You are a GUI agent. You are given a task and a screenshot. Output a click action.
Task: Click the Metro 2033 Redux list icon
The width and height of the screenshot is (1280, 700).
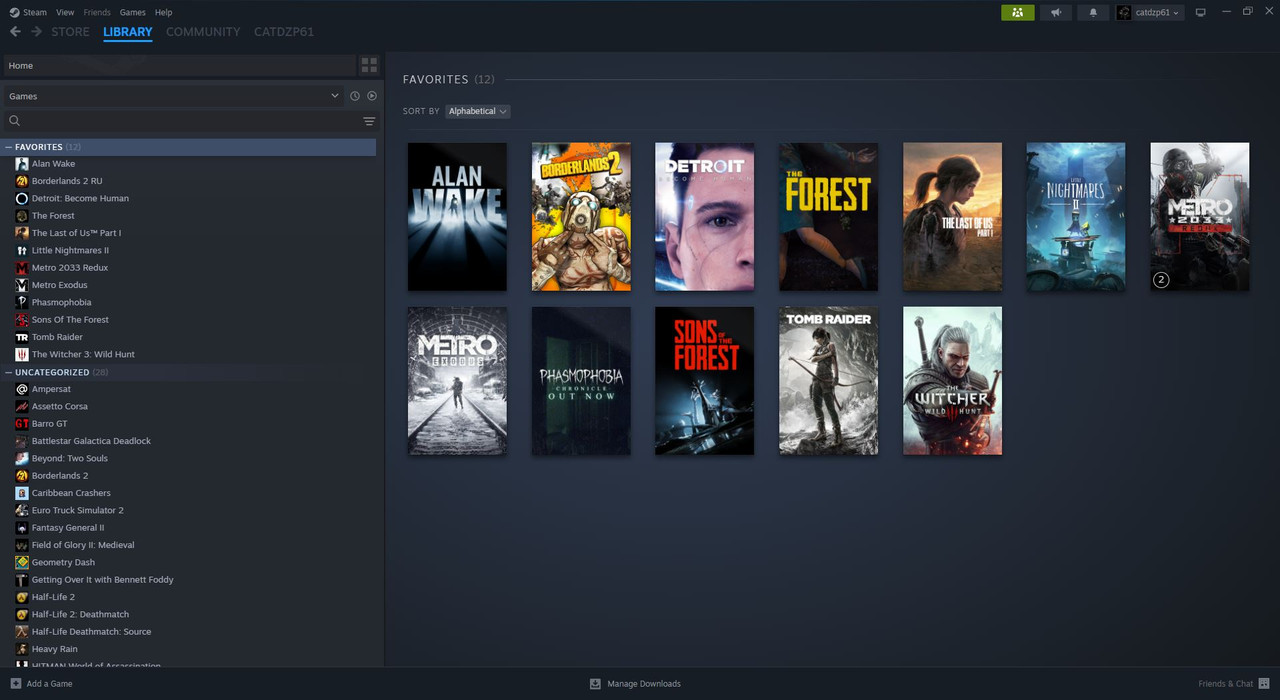click(x=22, y=268)
